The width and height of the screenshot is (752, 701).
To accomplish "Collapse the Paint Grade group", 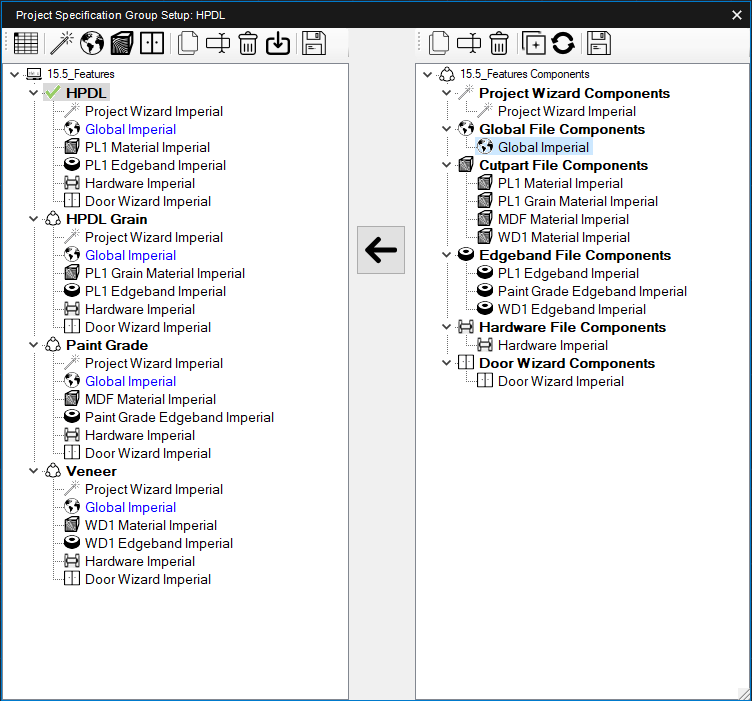I will click(33, 345).
